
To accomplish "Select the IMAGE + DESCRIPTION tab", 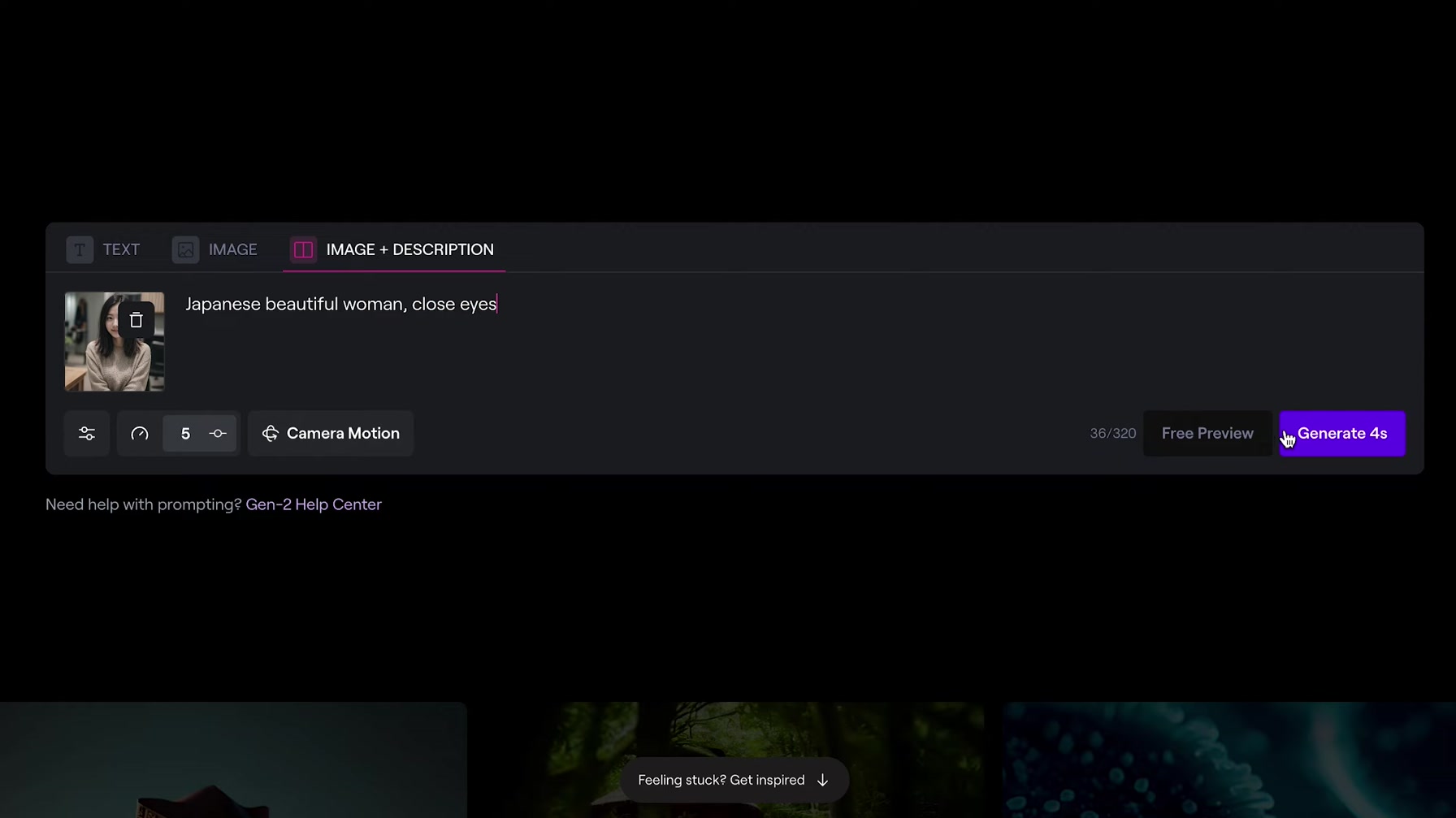I will [393, 249].
